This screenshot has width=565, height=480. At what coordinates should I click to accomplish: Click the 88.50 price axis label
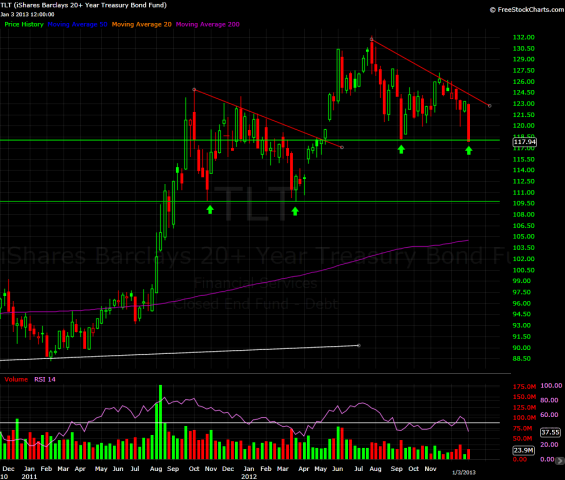coord(522,359)
